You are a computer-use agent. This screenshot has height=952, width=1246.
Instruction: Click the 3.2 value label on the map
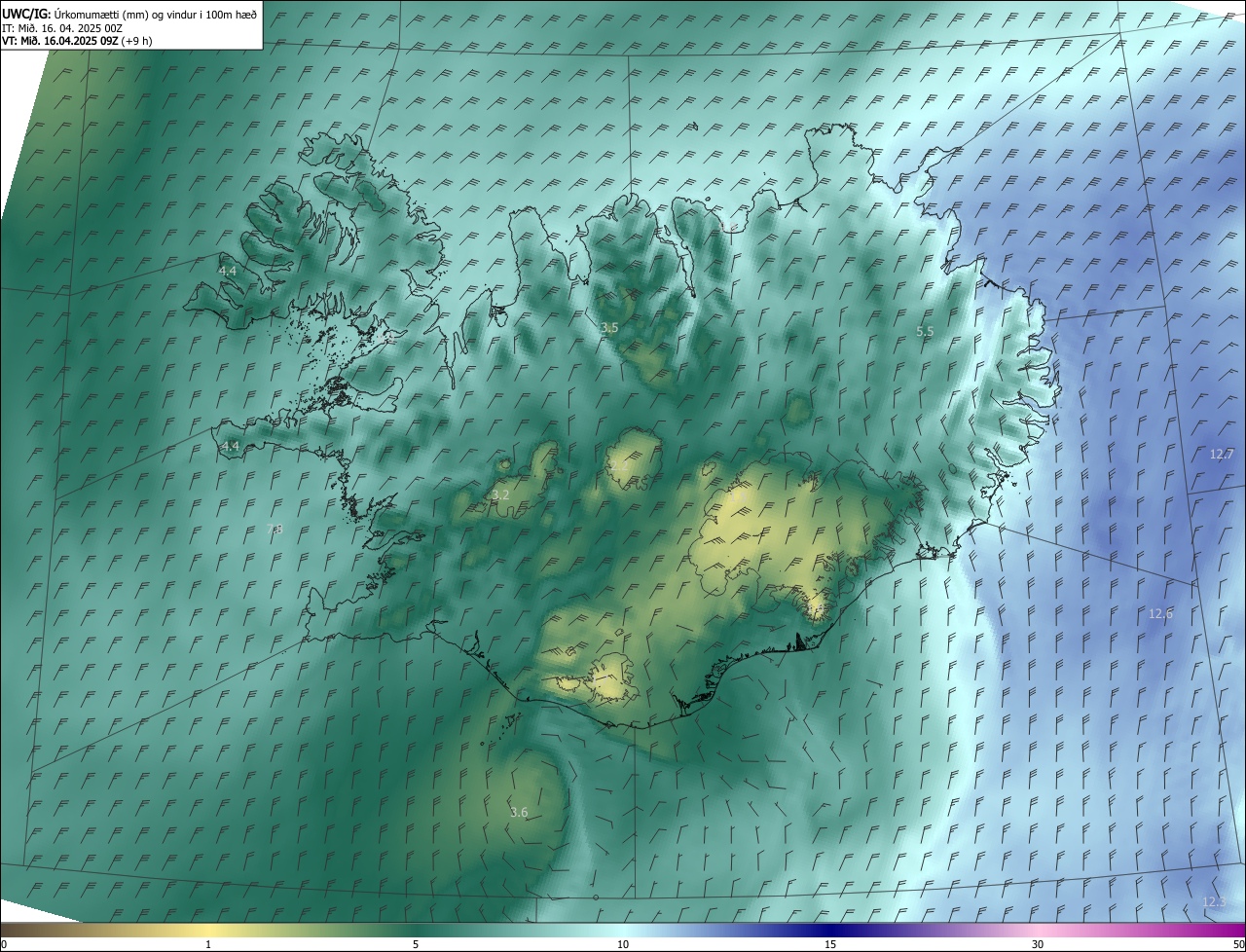coord(500,495)
